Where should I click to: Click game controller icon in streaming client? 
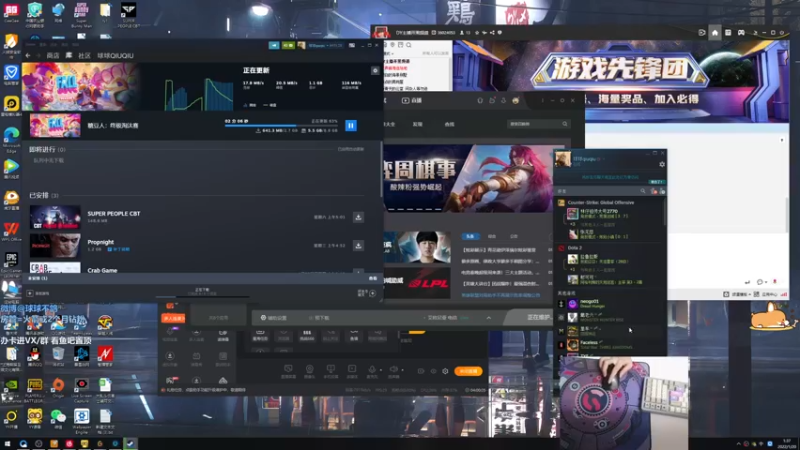click(x=741, y=33)
